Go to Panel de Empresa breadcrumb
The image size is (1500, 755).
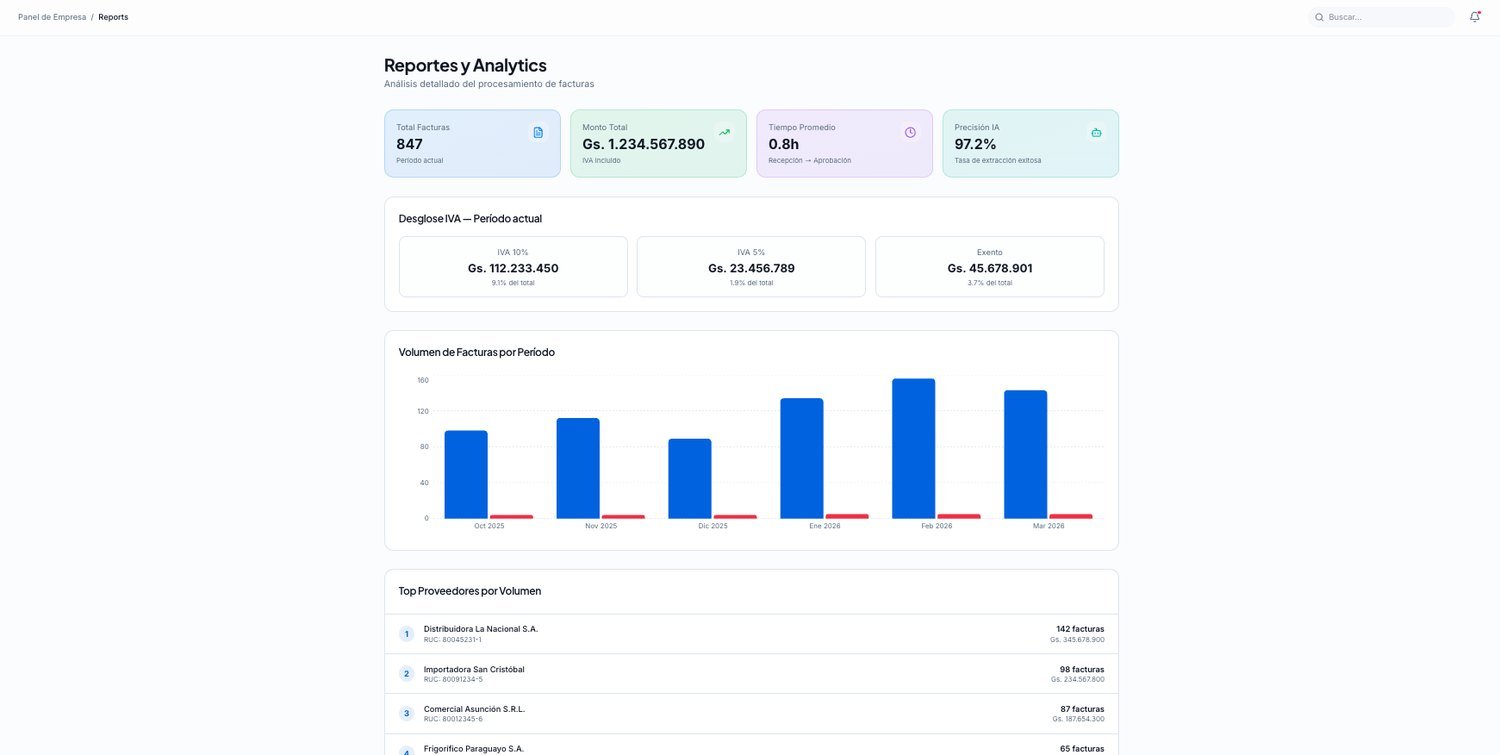pyautogui.click(x=52, y=17)
